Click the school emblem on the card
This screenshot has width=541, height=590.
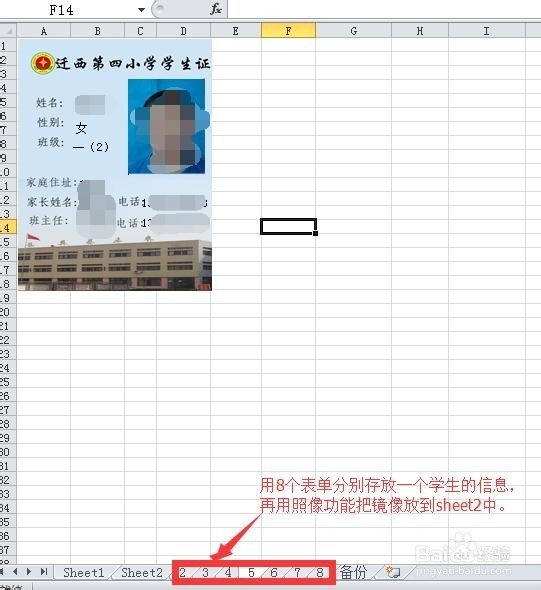[43, 63]
